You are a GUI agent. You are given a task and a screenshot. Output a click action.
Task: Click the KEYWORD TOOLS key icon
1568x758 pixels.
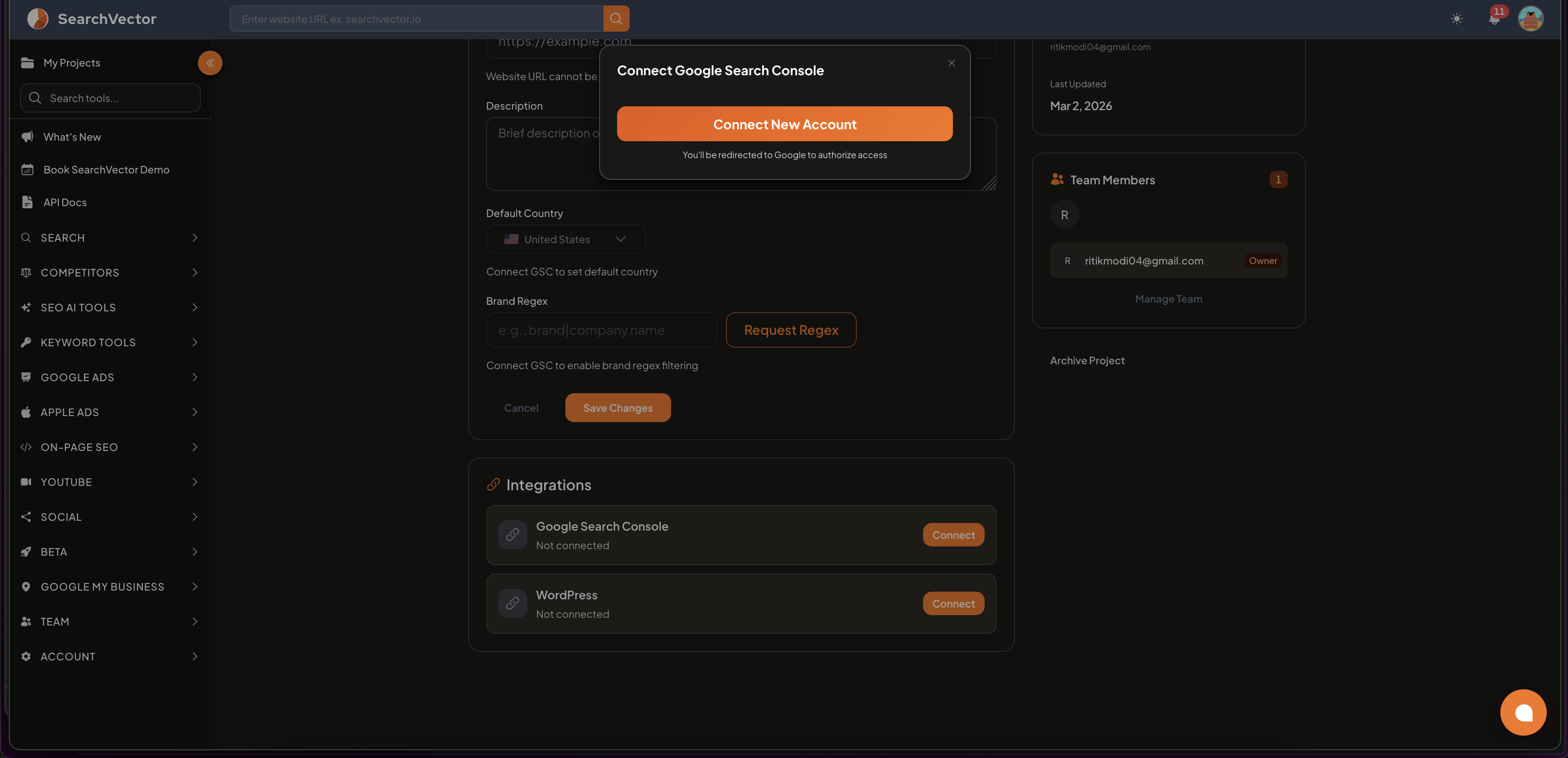(26, 342)
